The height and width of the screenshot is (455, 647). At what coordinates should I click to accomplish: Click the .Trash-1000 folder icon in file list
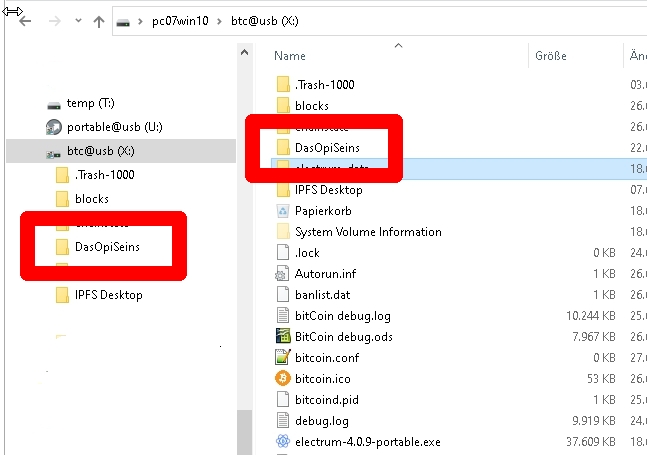click(283, 84)
